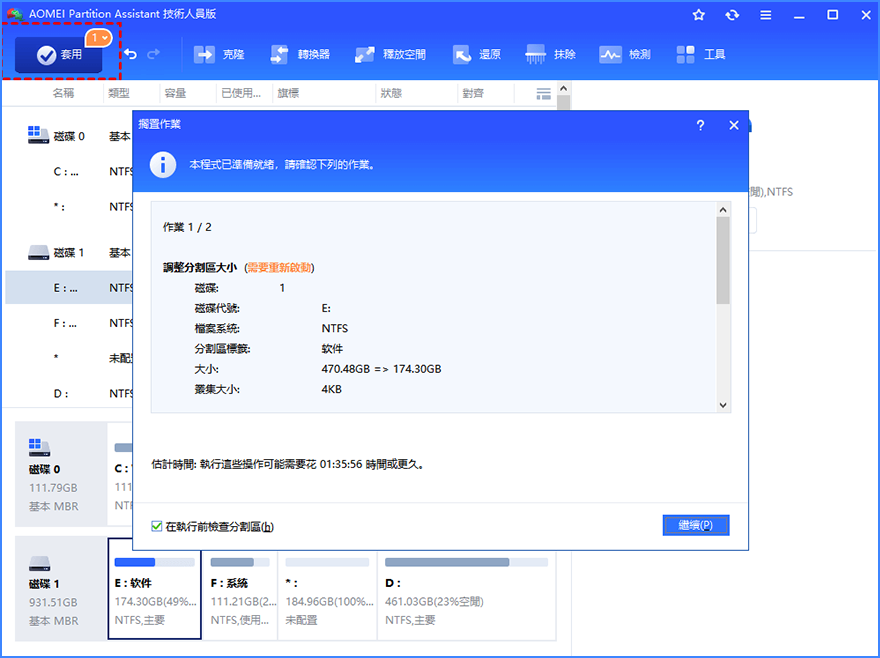880x658 pixels.
Task: Redo the operation arrow
Action: pyautogui.click(x=153, y=54)
